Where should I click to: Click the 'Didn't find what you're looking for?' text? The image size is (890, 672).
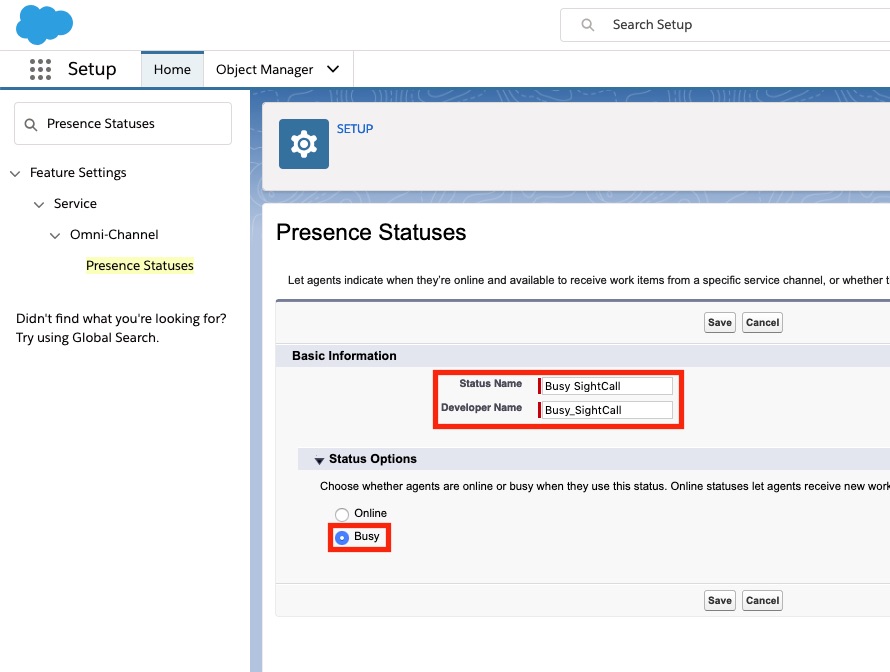(x=121, y=318)
